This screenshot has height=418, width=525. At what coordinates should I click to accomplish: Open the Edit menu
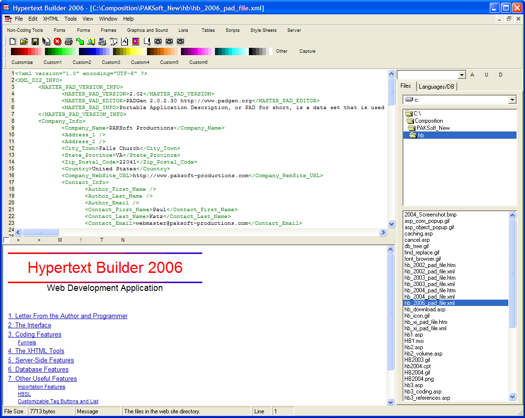pyautogui.click(x=33, y=19)
